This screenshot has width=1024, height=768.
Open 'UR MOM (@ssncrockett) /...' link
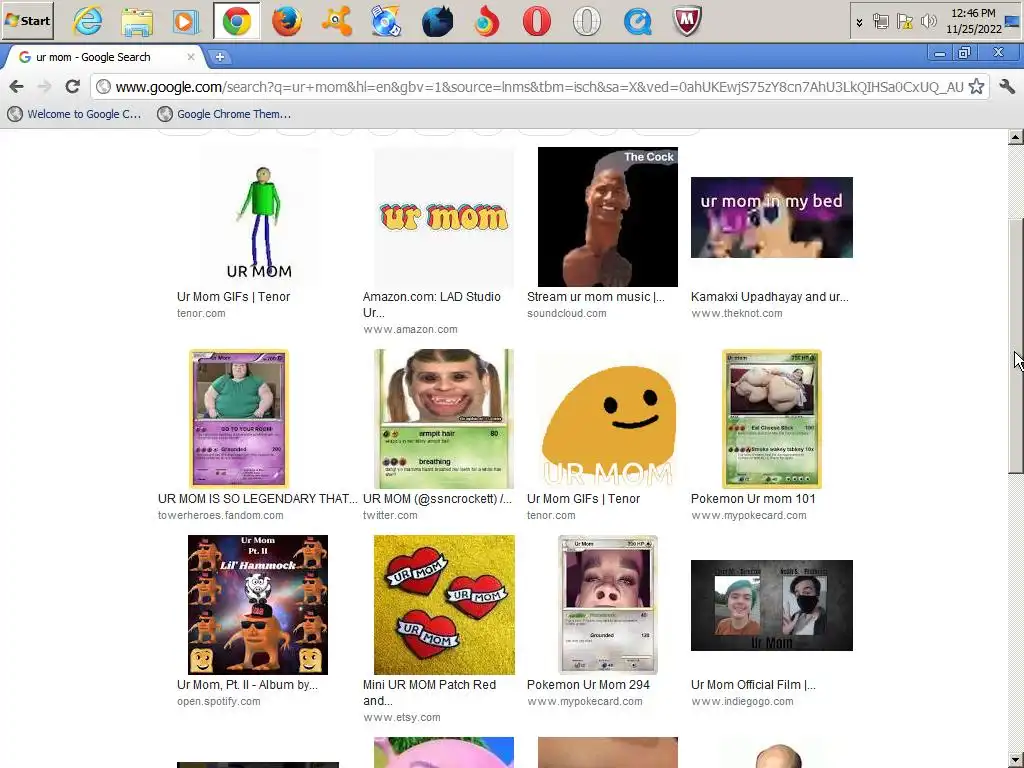click(x=437, y=498)
